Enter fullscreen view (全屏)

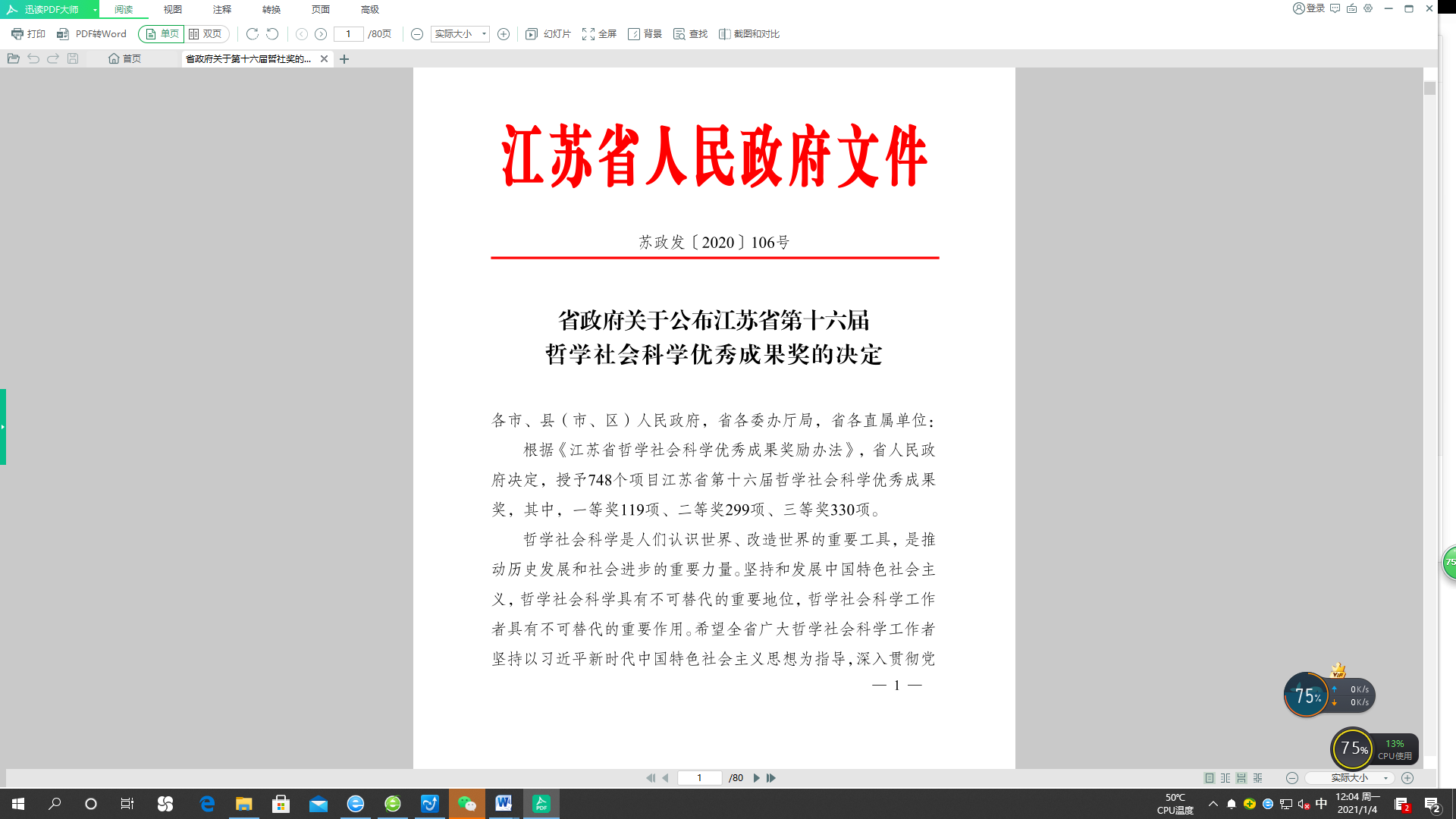coord(599,34)
